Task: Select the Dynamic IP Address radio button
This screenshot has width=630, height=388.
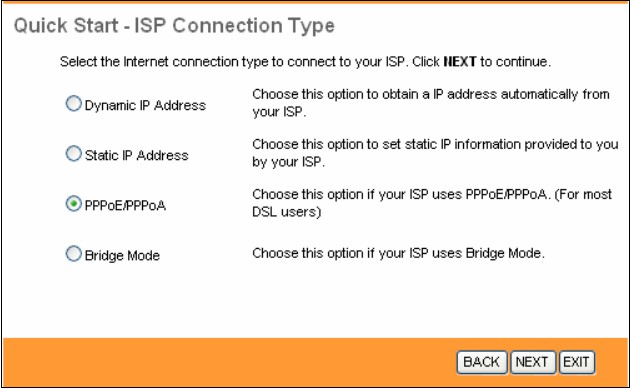Action: pos(74,104)
